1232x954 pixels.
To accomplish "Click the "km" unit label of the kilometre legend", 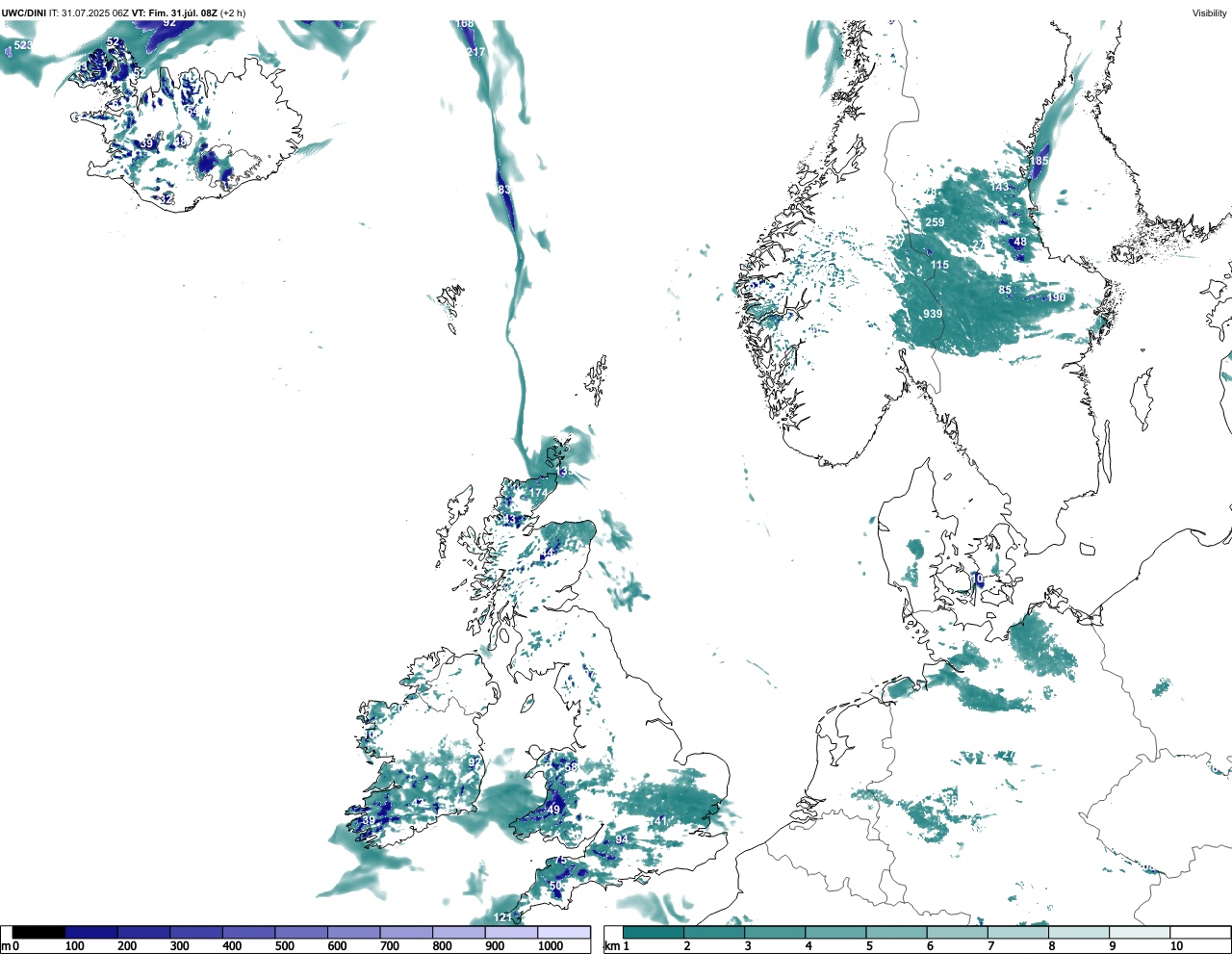I will click(611, 946).
